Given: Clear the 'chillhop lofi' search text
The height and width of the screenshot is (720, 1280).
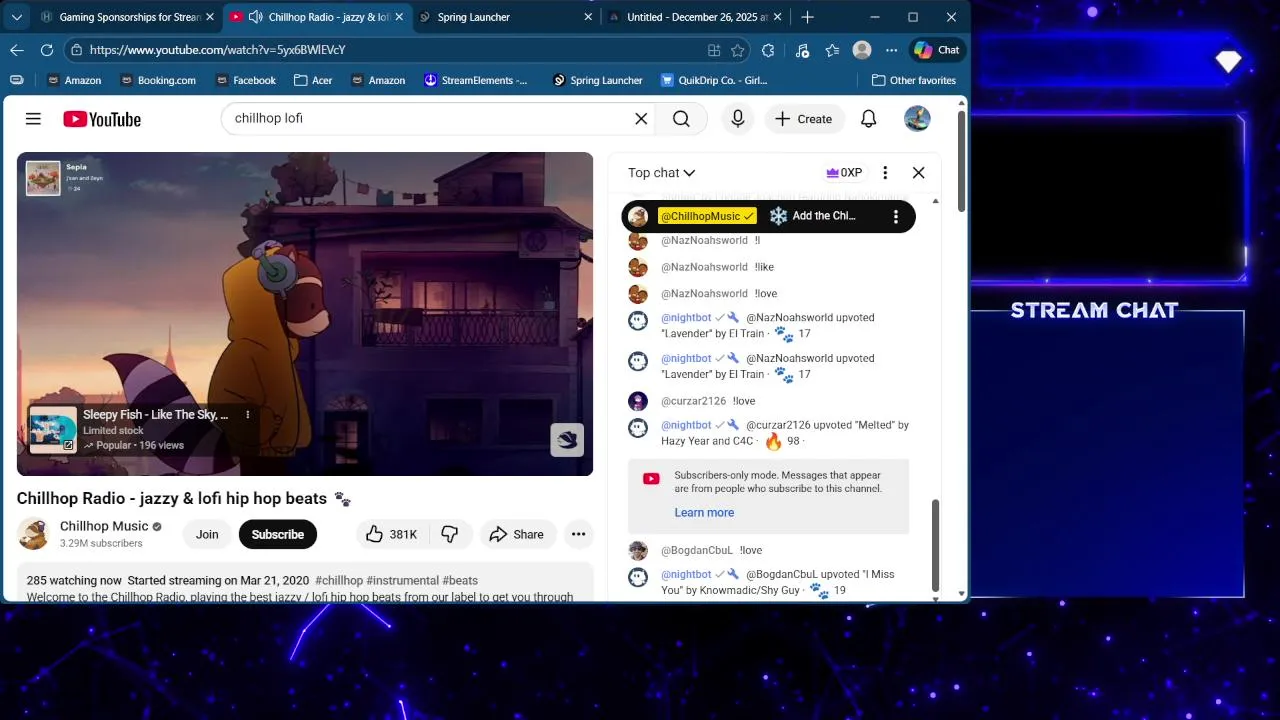Looking at the screenshot, I should (x=641, y=119).
